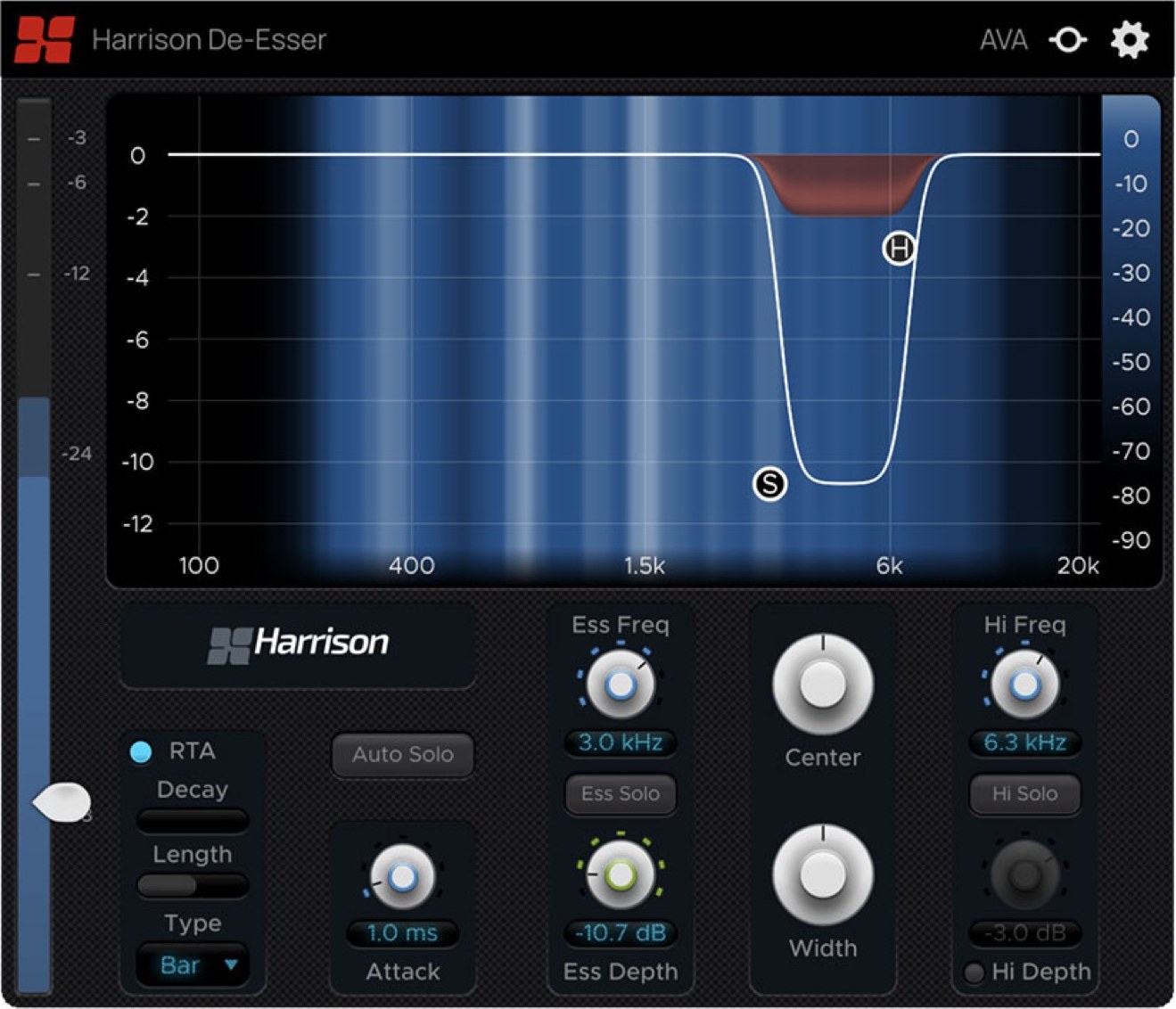Image resolution: width=1176 pixels, height=1009 pixels.
Task: Click the '6k' frequency axis label
Action: [889, 566]
